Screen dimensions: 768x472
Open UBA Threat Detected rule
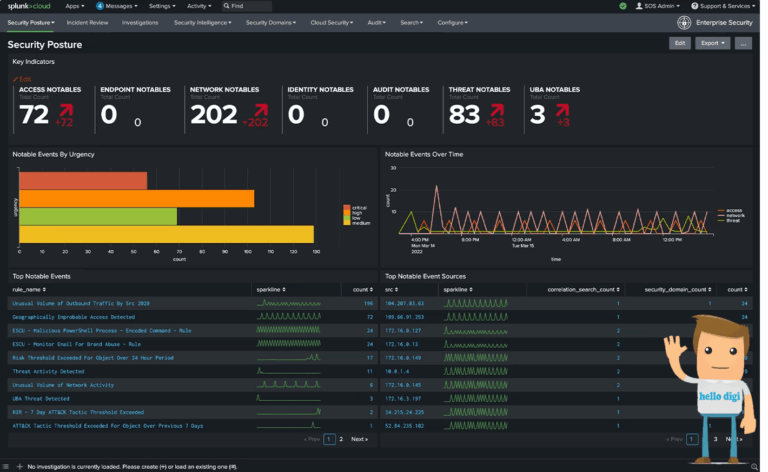41,399
